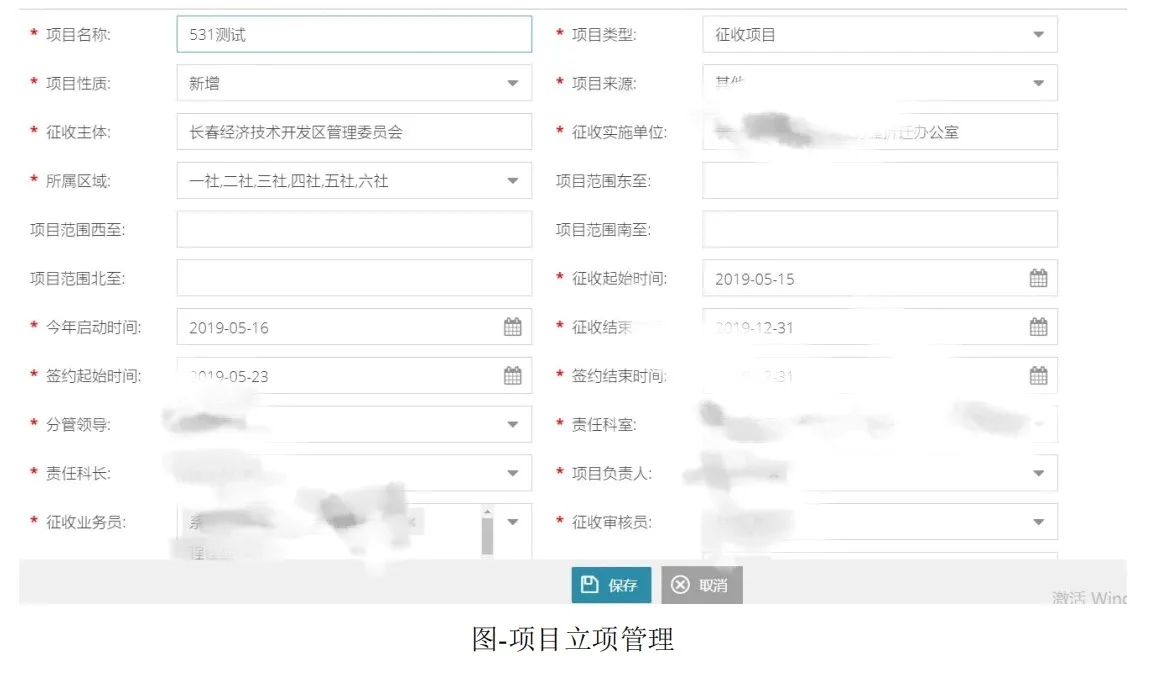Click the 取消 cancel button
Image resolution: width=1150 pixels, height=675 pixels.
coord(702,584)
